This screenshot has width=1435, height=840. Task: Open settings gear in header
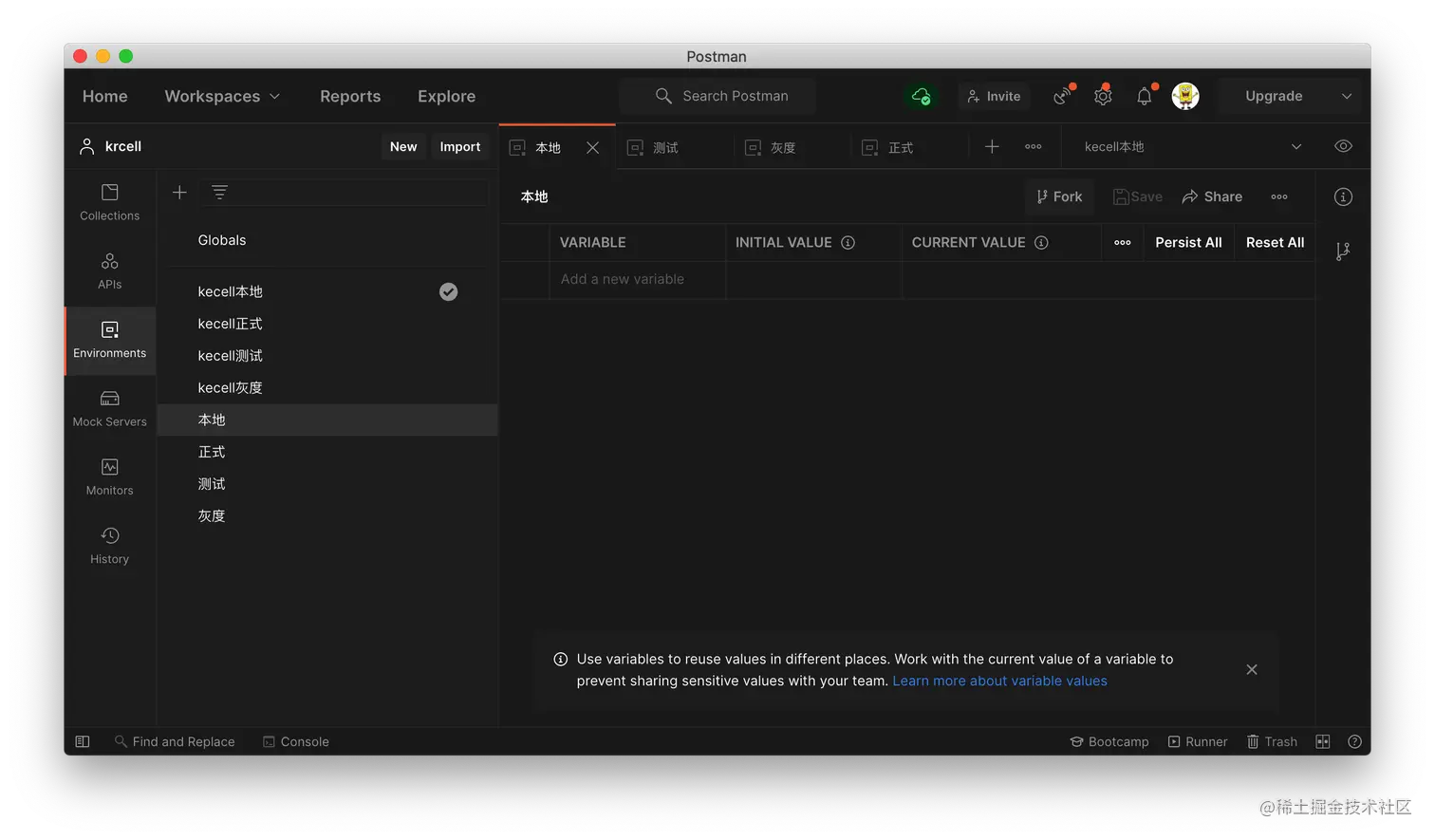1103,95
